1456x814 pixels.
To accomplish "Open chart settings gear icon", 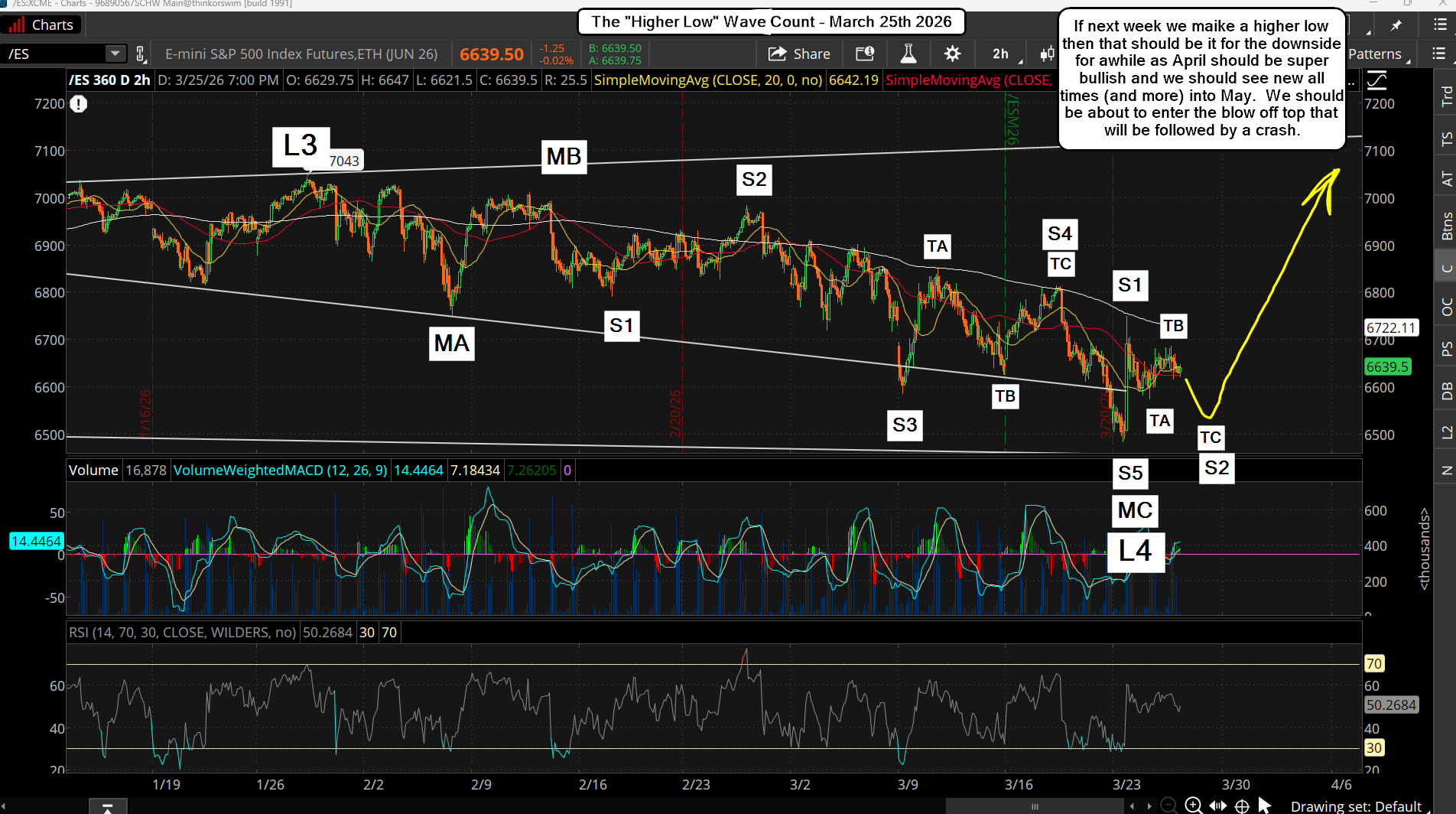I will 952,54.
